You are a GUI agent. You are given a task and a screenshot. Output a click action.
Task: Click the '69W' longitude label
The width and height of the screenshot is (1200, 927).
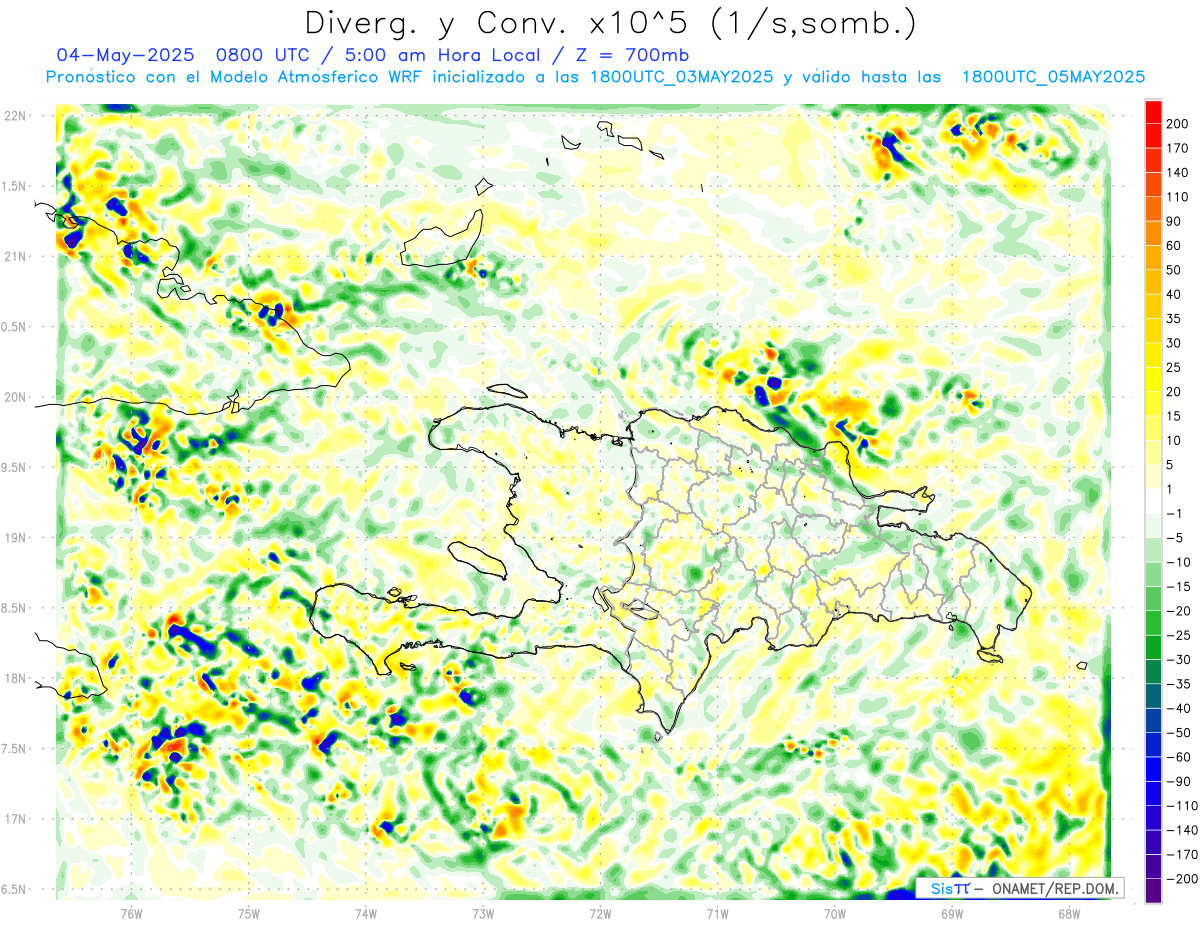click(x=951, y=913)
